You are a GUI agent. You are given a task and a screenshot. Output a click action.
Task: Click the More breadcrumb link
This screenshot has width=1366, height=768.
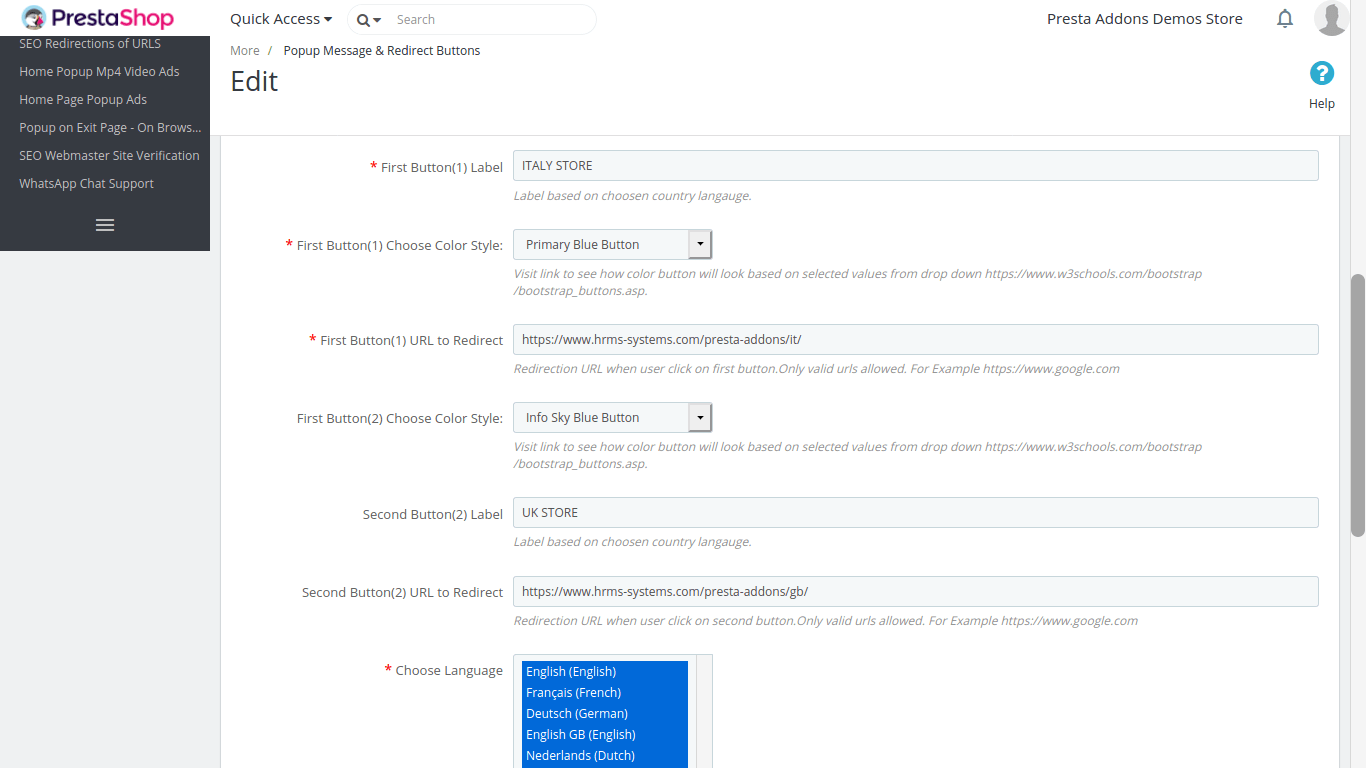(244, 51)
